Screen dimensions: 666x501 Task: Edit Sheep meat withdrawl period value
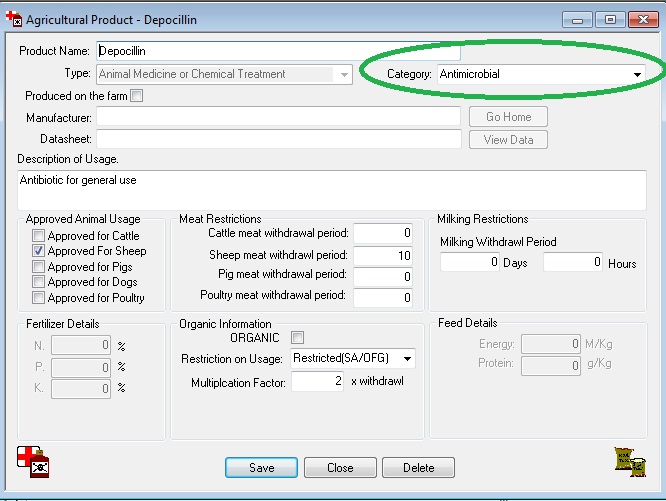click(x=382, y=255)
